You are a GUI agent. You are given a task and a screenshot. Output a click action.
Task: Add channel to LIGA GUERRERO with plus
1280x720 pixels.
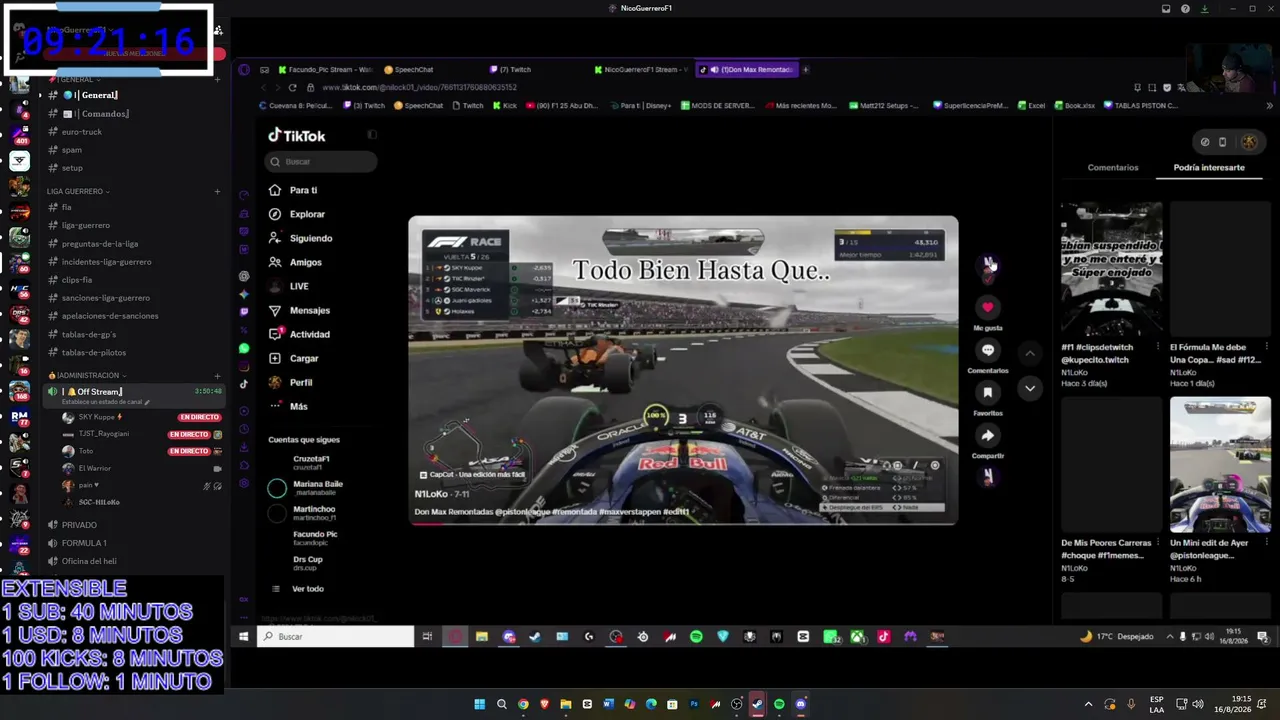[217, 191]
